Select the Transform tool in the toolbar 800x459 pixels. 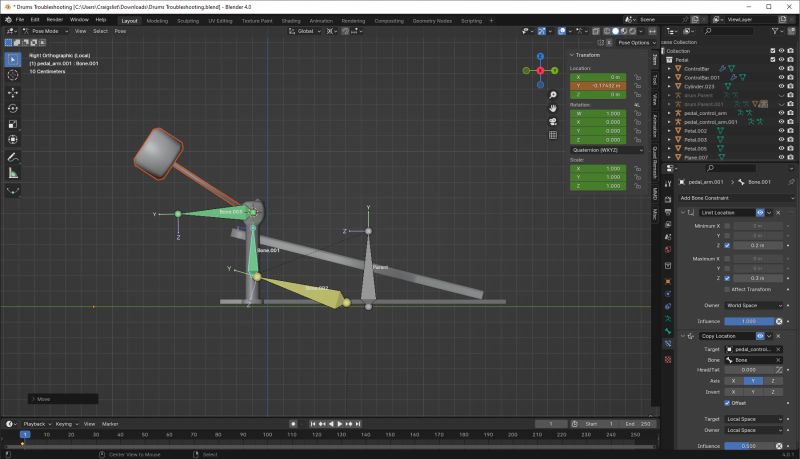13,139
